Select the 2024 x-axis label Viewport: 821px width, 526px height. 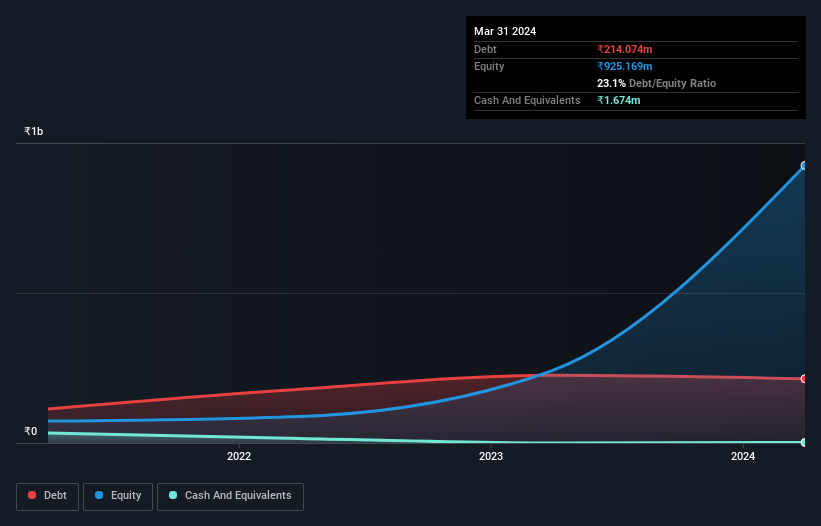(743, 456)
